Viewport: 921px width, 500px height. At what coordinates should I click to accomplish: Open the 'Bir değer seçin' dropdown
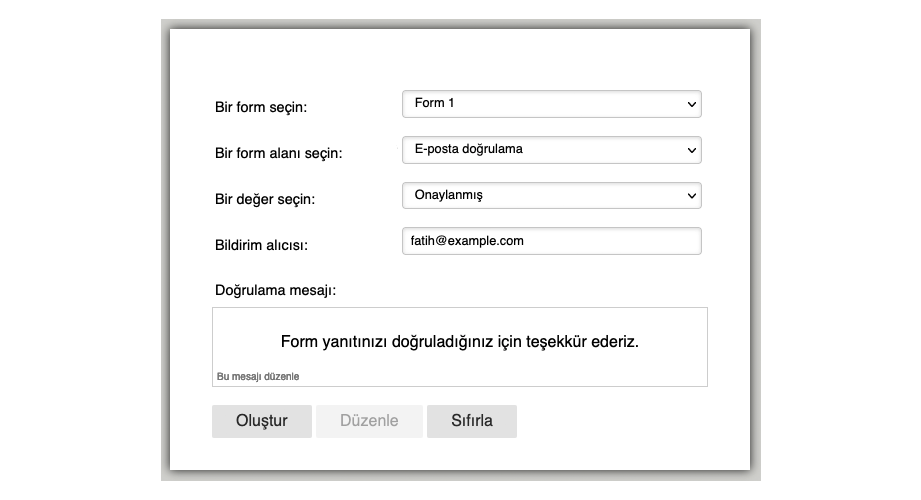pos(550,196)
